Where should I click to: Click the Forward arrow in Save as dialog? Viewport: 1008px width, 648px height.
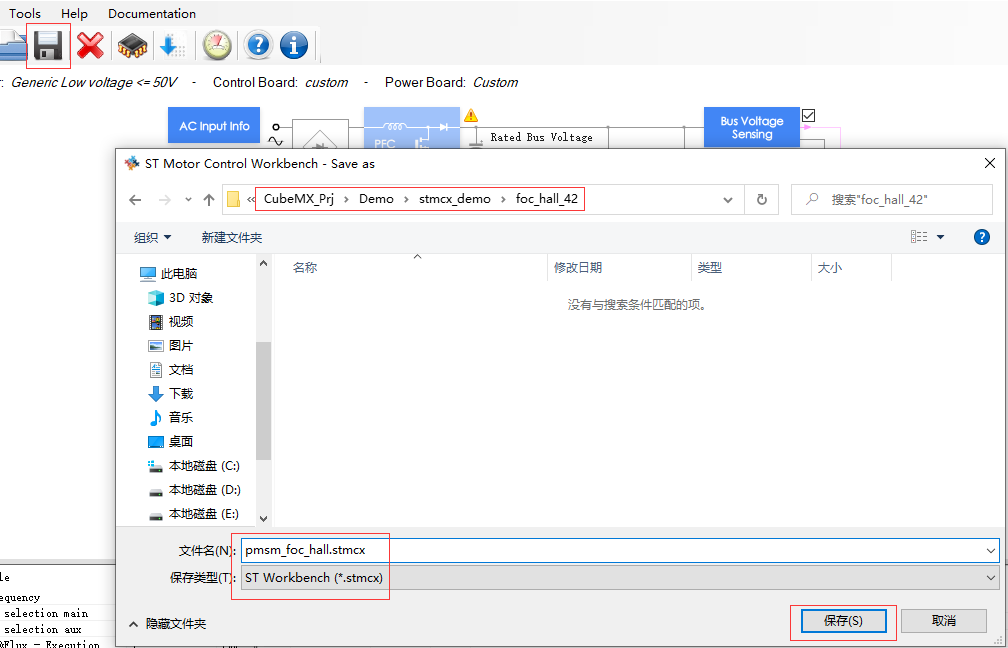pos(165,200)
